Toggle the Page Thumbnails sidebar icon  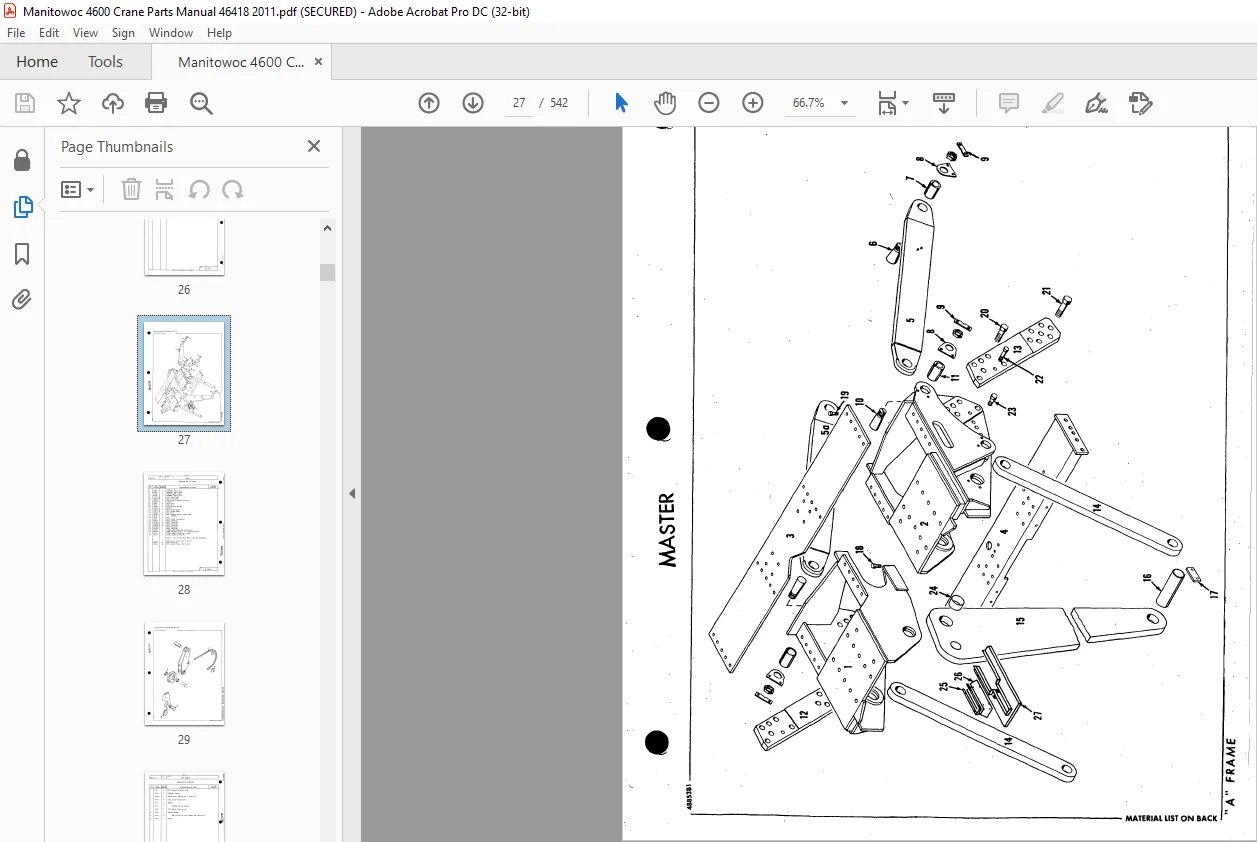click(x=22, y=207)
